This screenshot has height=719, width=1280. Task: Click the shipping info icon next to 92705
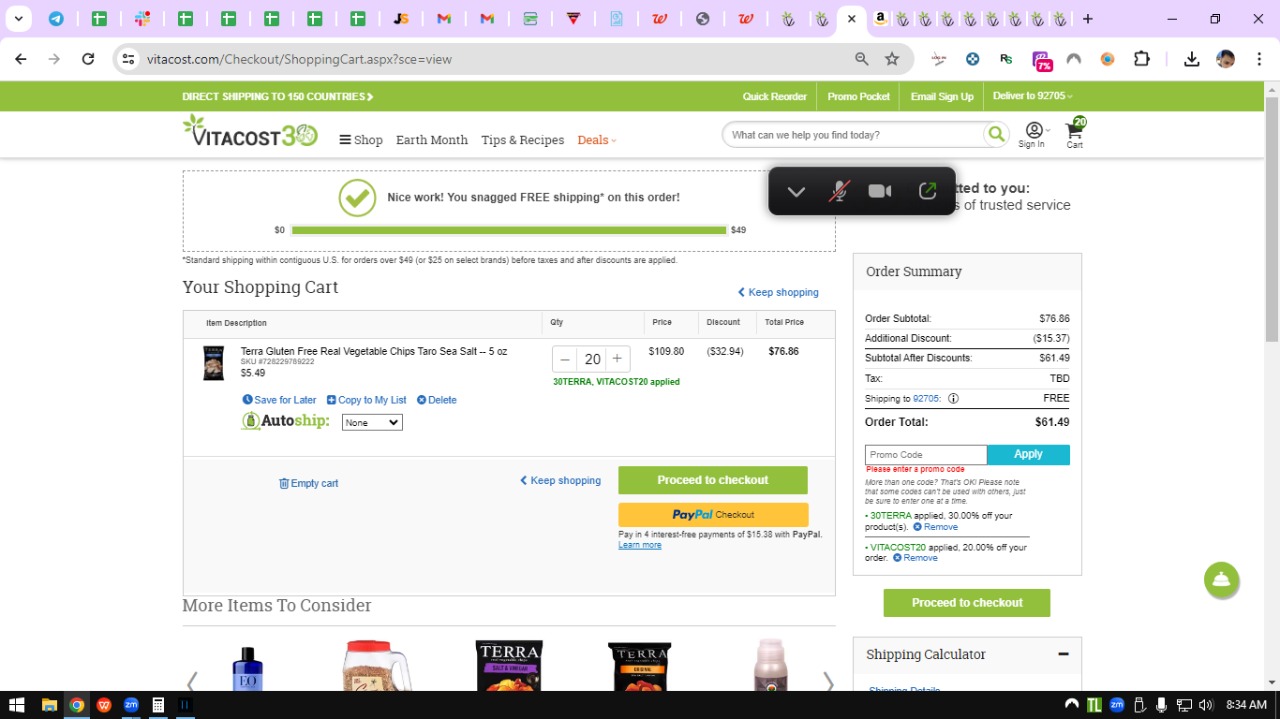click(x=953, y=398)
